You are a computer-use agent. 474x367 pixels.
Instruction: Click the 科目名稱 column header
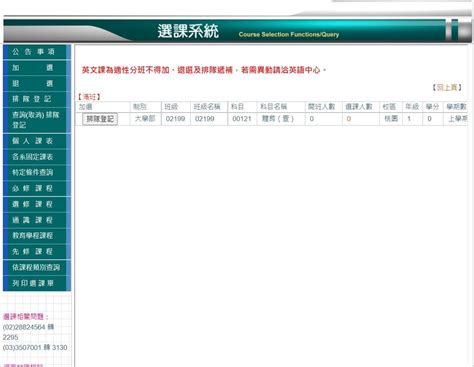coord(273,107)
